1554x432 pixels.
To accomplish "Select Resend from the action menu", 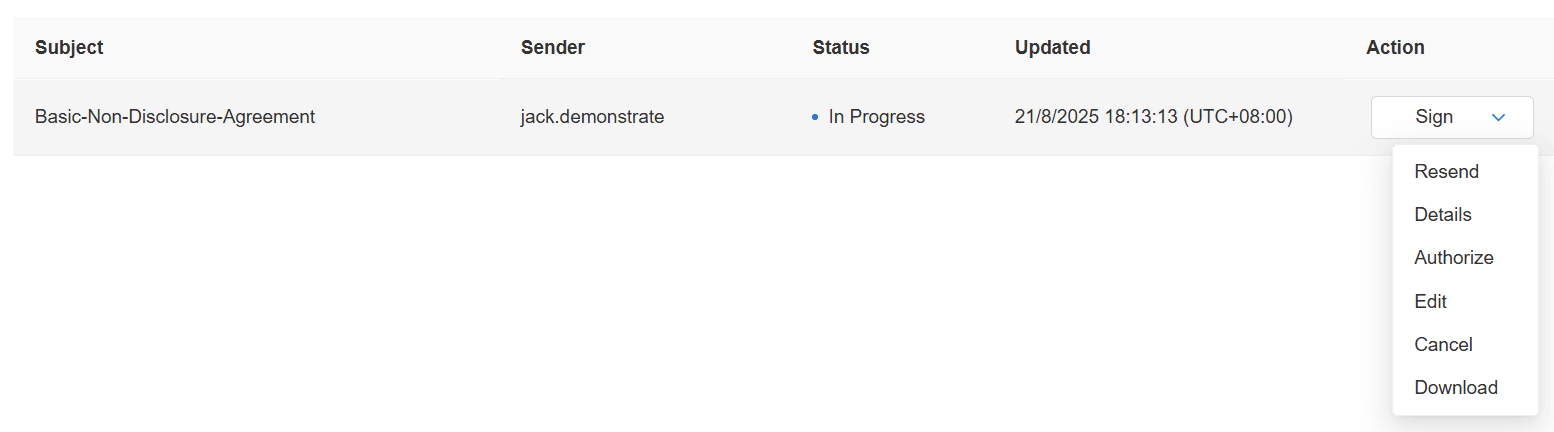I will click(1446, 171).
